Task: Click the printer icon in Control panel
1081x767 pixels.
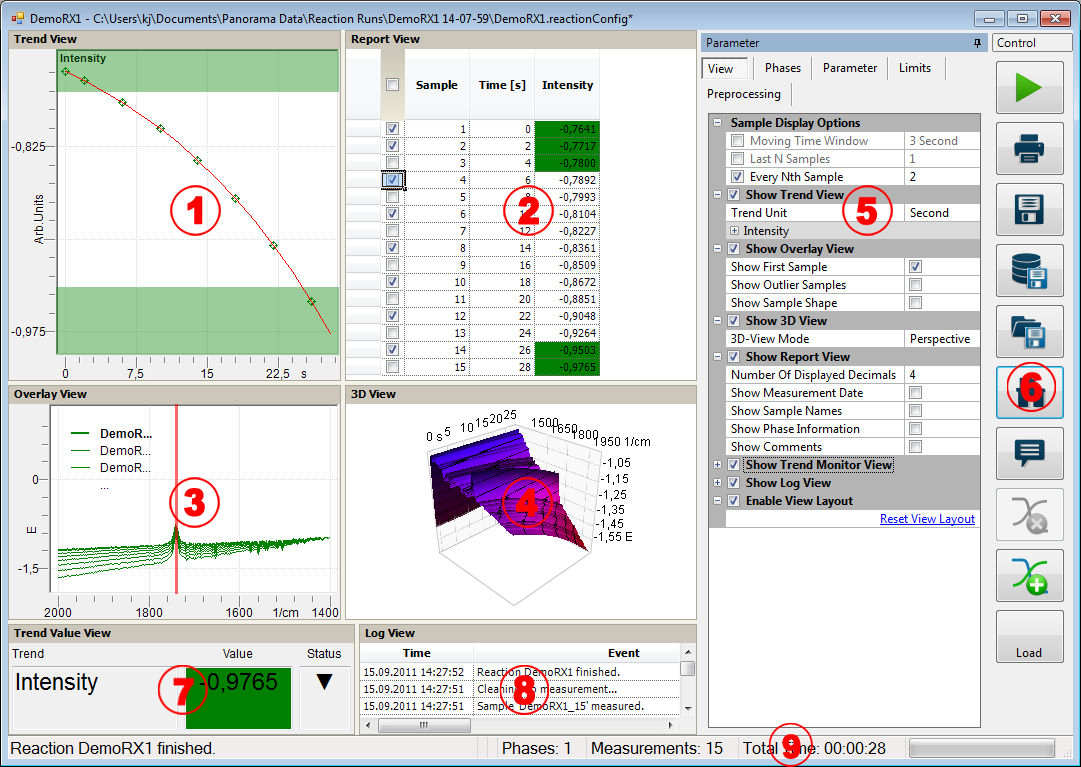Action: [1029, 150]
